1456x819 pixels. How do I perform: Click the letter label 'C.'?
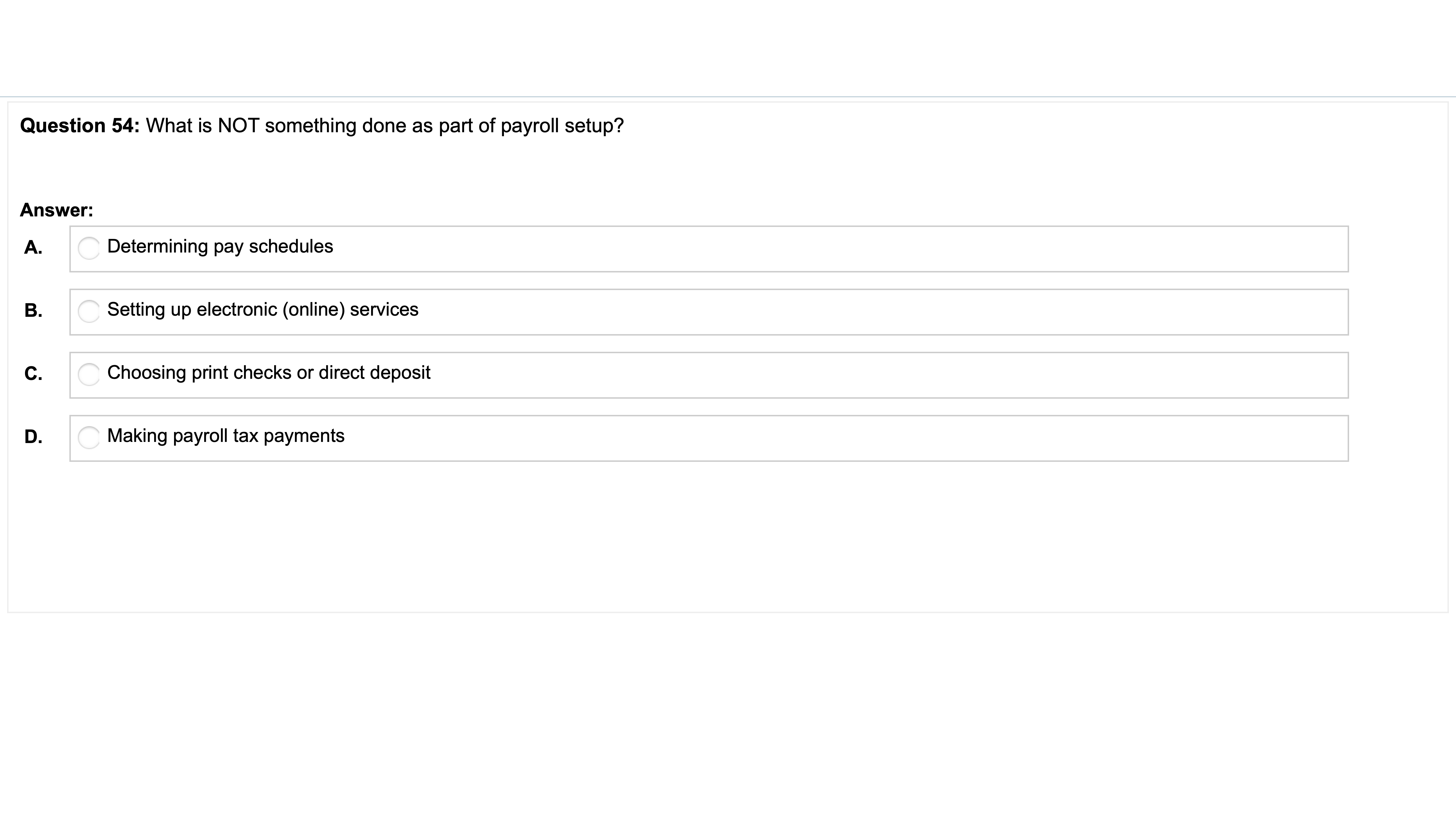click(x=33, y=374)
